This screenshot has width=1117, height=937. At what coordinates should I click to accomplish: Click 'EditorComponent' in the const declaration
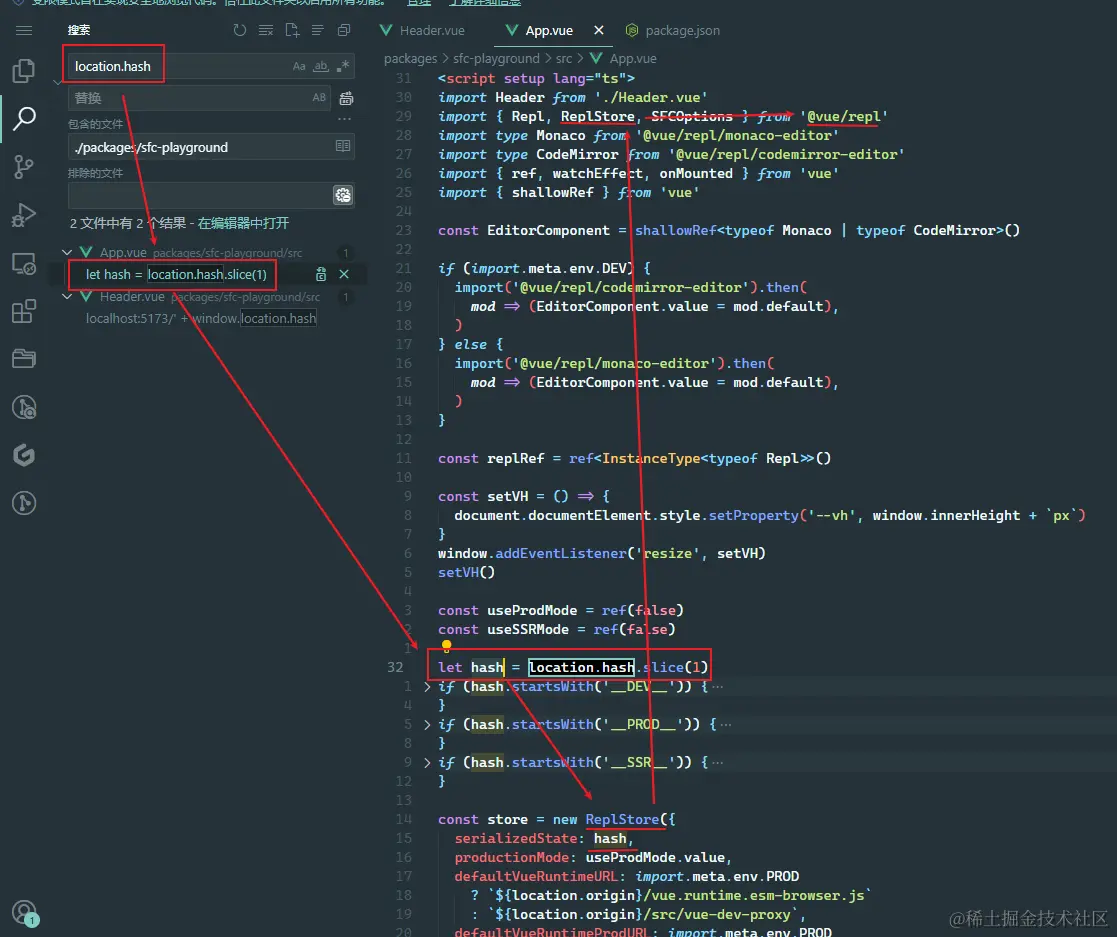548,230
